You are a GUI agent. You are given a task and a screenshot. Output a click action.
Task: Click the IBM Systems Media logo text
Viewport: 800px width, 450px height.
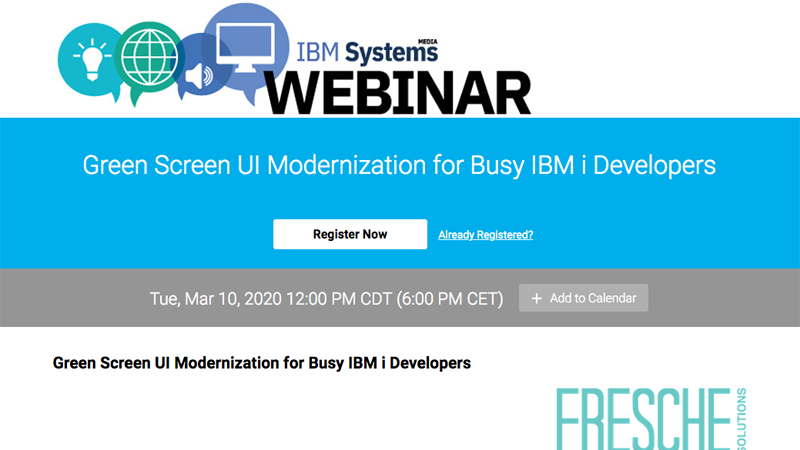click(x=367, y=53)
